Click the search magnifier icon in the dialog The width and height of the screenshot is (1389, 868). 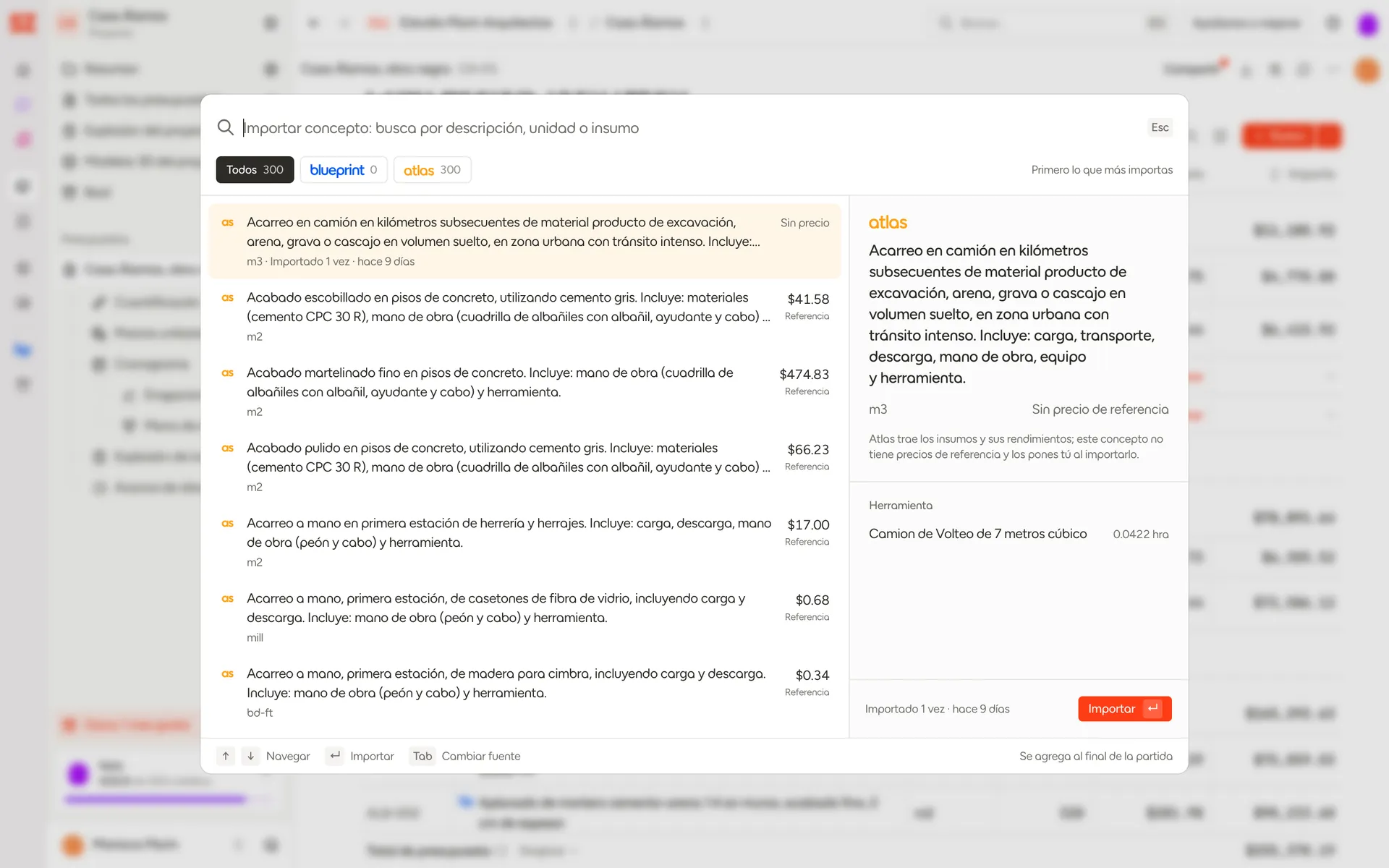[x=225, y=127]
